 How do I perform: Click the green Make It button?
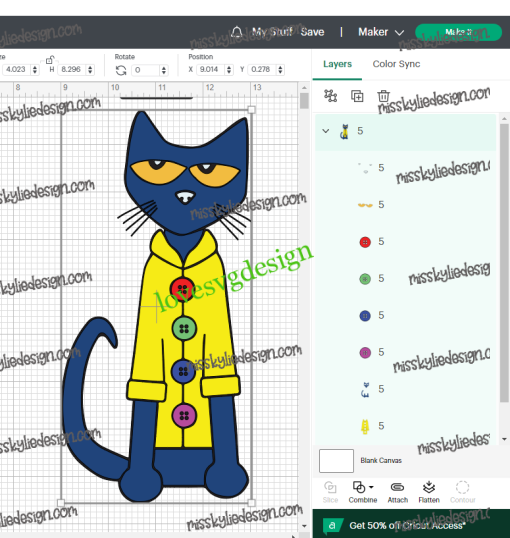(x=458, y=32)
